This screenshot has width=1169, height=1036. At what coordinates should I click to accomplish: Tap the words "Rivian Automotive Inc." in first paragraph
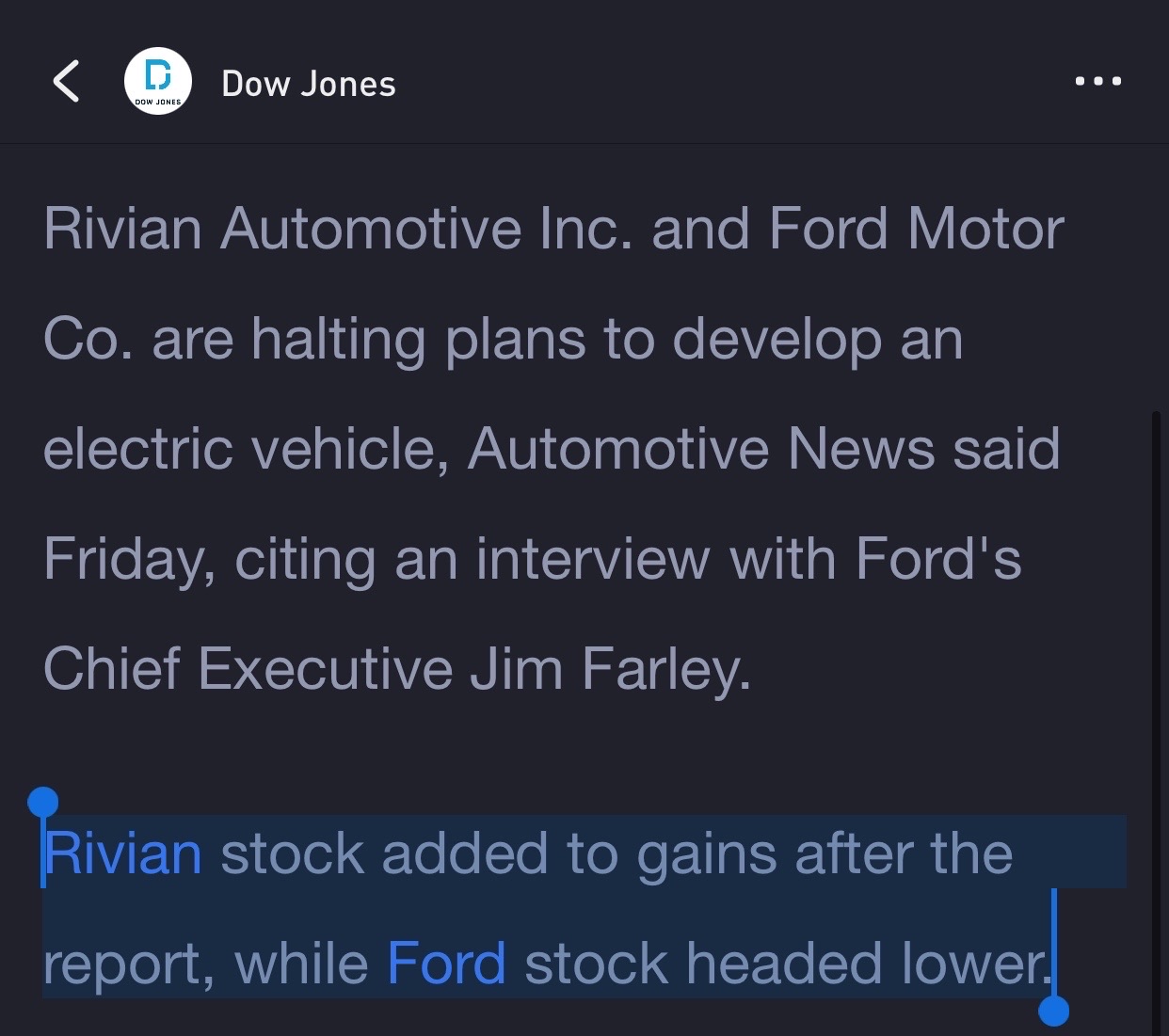point(339,229)
